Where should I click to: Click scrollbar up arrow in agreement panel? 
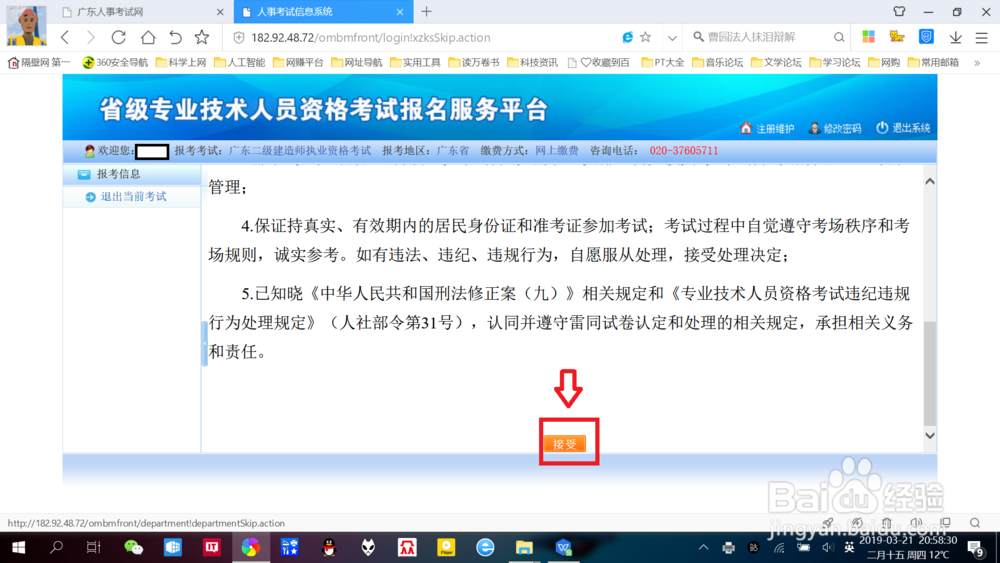[x=930, y=182]
